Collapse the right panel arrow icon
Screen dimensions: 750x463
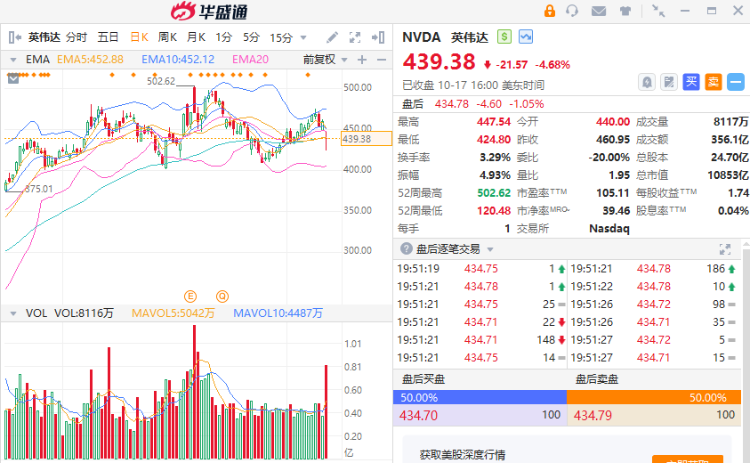[x=378, y=37]
